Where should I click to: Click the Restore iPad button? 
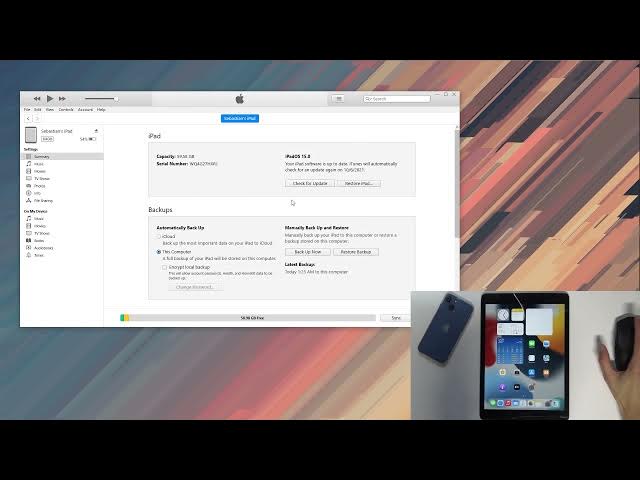[359, 184]
